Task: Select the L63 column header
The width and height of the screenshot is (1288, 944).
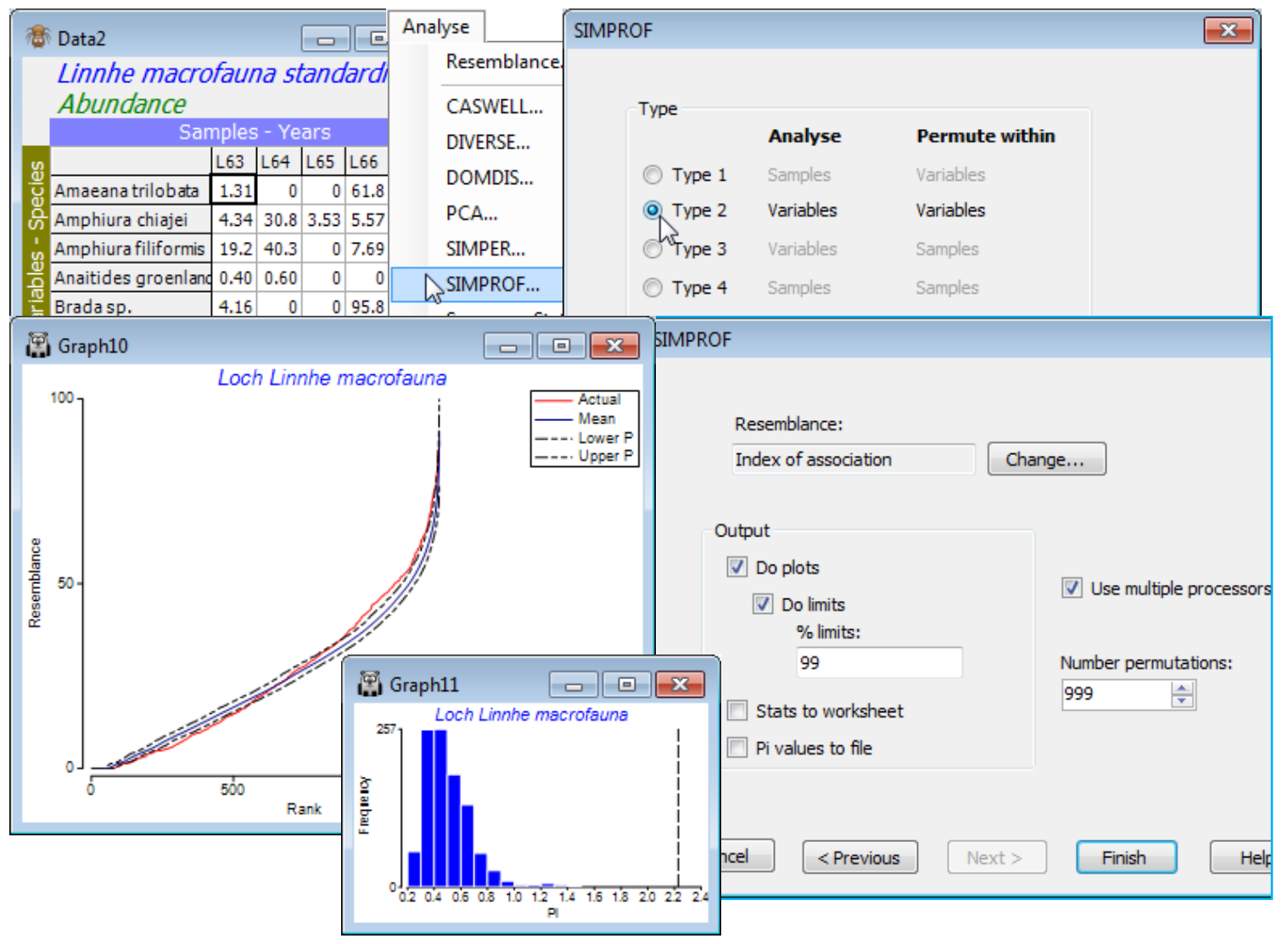Action: point(232,162)
